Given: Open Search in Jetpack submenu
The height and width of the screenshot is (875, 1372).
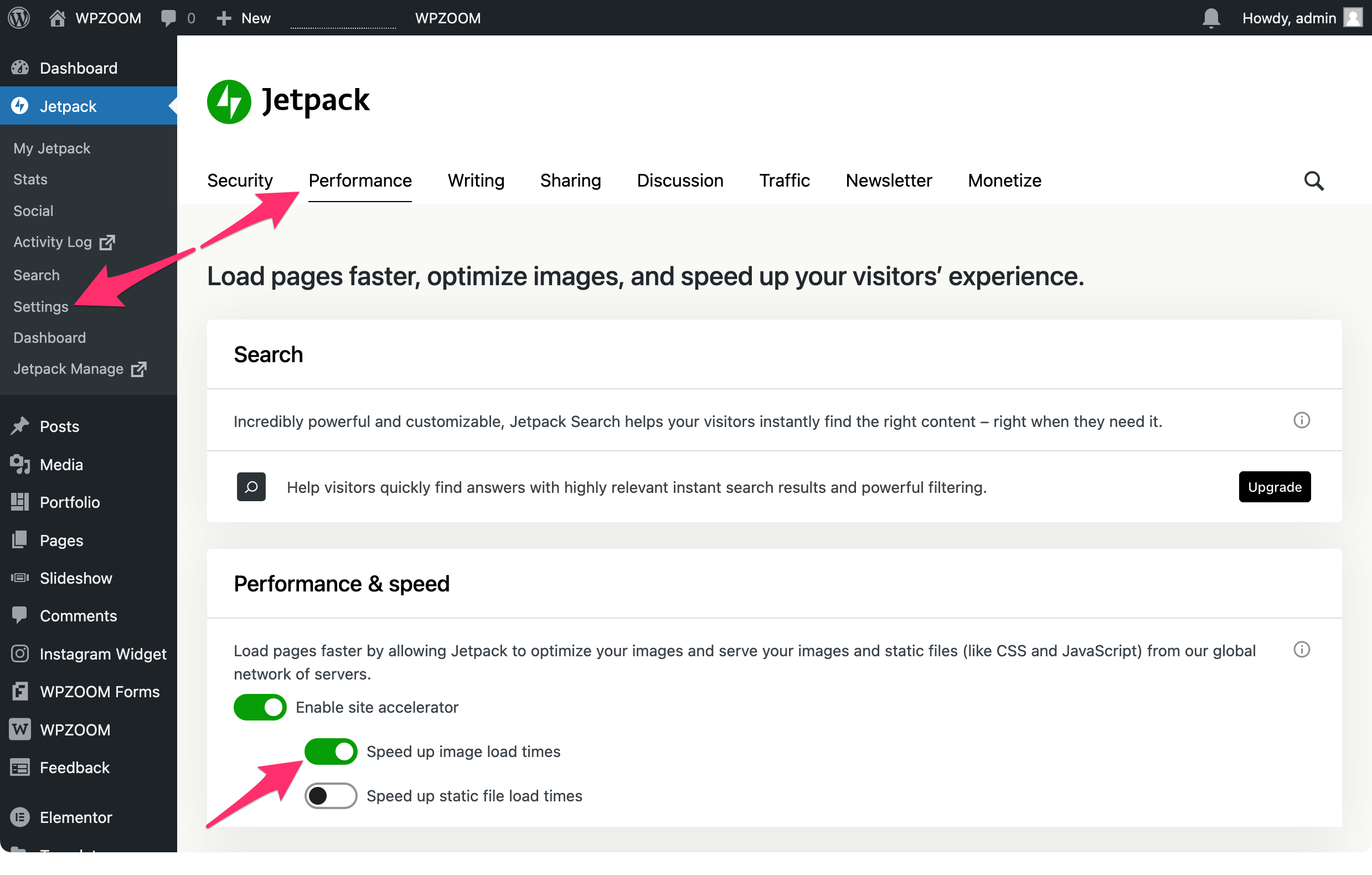Looking at the screenshot, I should pos(37,275).
